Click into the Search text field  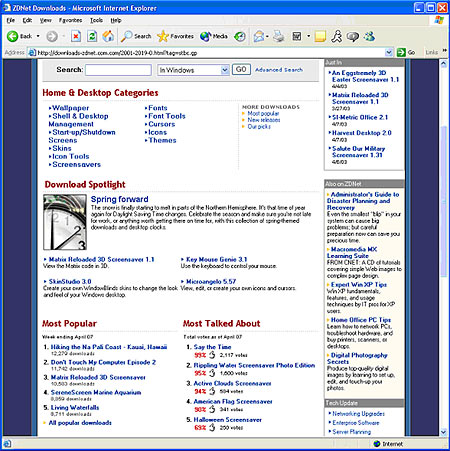coord(118,70)
